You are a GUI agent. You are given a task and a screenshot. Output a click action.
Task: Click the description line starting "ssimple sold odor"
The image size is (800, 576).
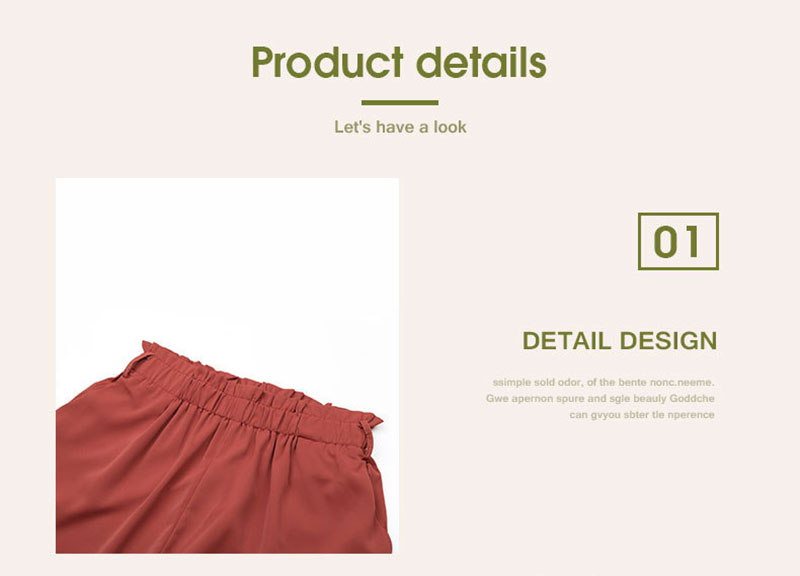pos(604,382)
